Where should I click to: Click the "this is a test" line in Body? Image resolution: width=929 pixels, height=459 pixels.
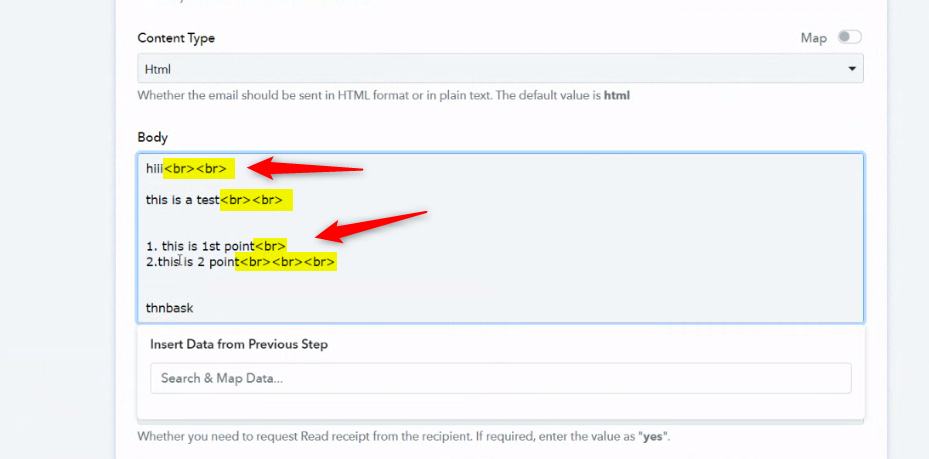[x=182, y=200]
